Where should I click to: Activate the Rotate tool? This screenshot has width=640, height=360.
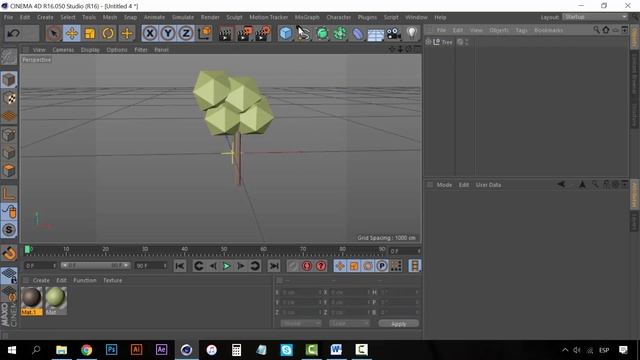coord(108,33)
